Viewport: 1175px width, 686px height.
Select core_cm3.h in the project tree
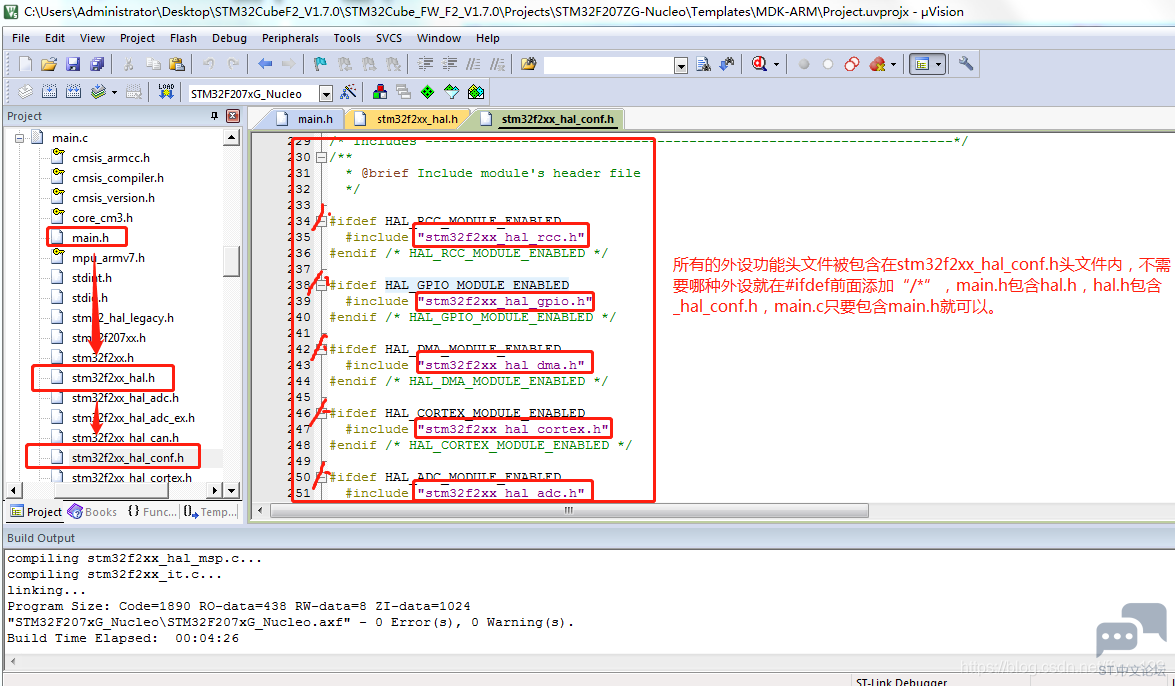102,218
